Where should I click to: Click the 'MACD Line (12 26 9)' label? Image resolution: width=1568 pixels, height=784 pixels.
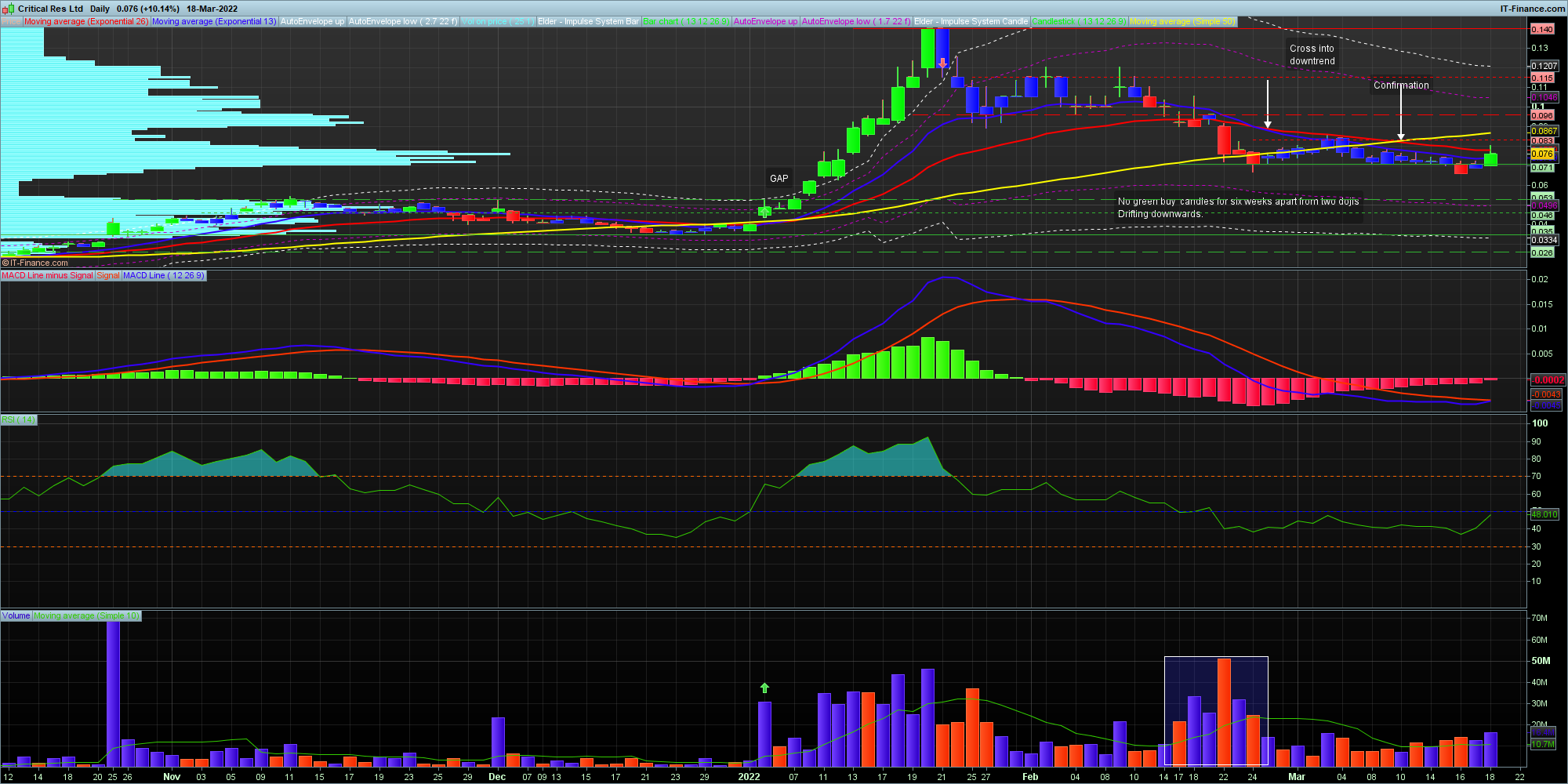pos(164,276)
